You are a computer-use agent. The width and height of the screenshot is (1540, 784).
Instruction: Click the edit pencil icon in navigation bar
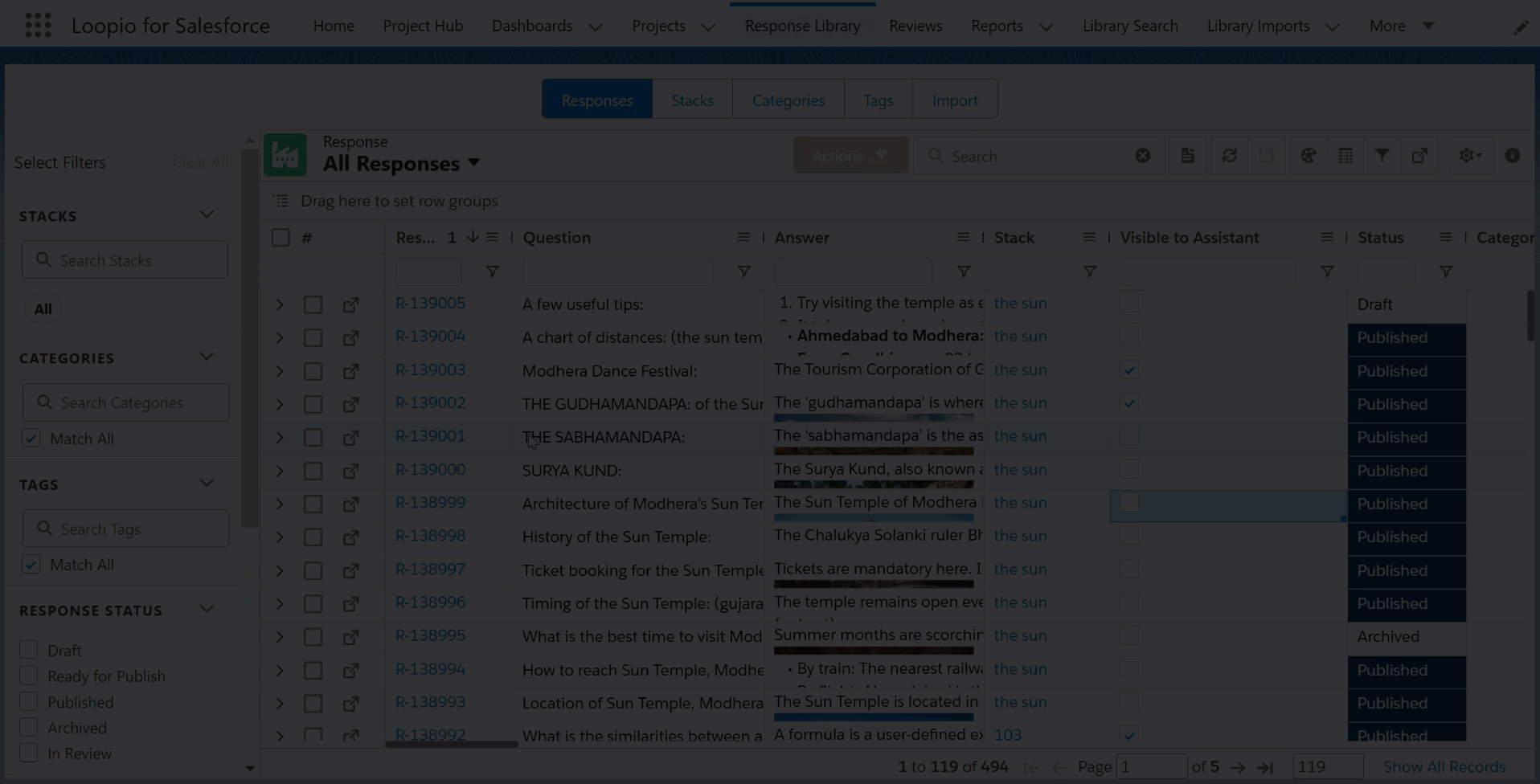click(x=1521, y=27)
